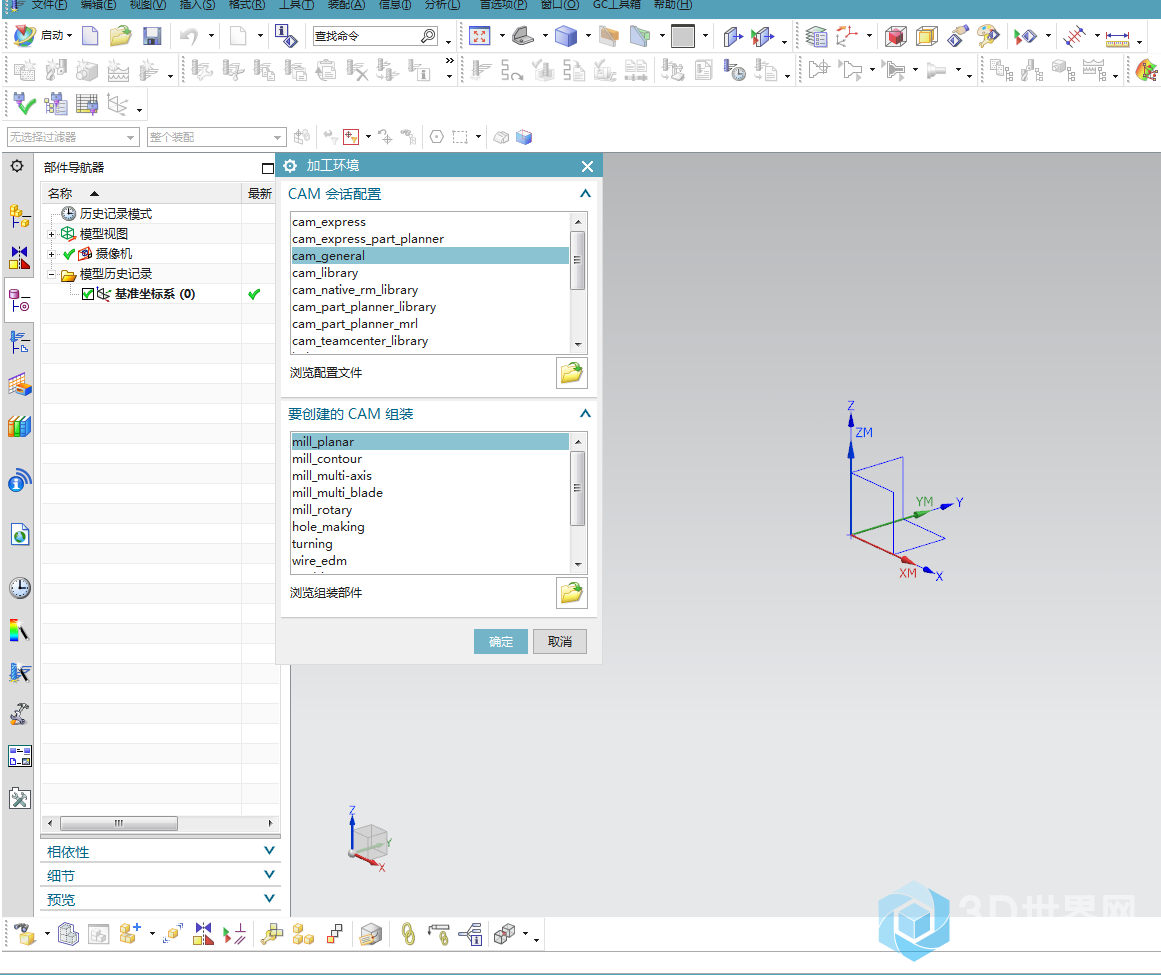Click the assembly constraints wrench icon in bottom toolbar
The image size is (1161, 975).
272,934
